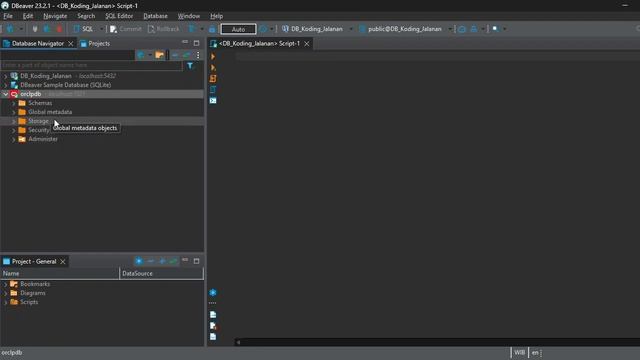The height and width of the screenshot is (360, 640).
Task: Expand the Storage folder
Action: point(13,121)
